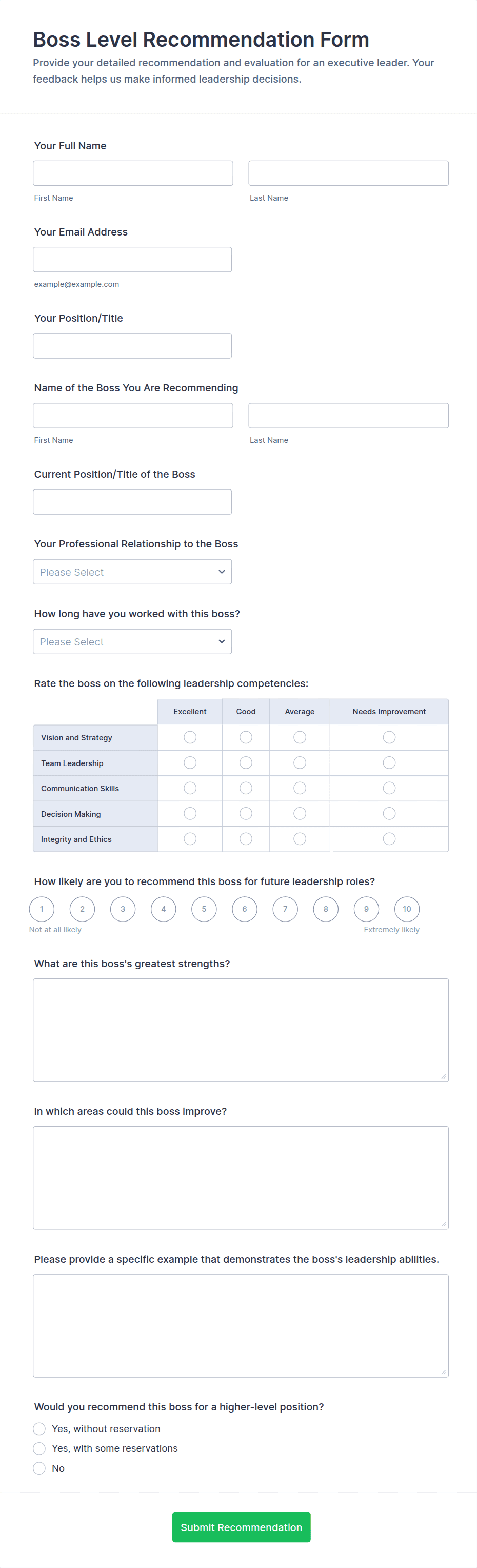The width and height of the screenshot is (477, 1568).
Task: Click the greatest strengths text area
Action: click(241, 1030)
